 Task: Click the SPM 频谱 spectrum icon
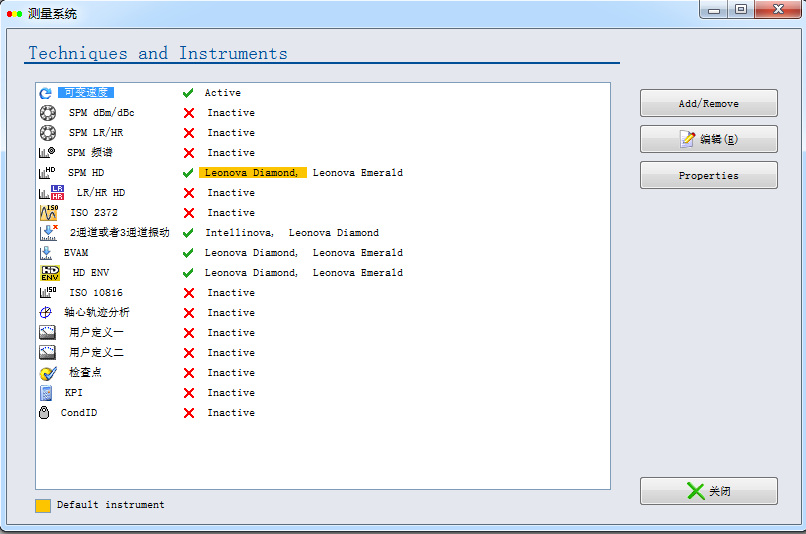click(x=47, y=153)
